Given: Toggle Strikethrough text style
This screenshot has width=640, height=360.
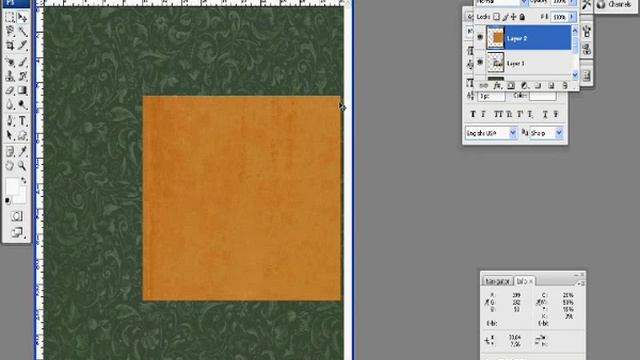Looking at the screenshot, I should pos(556,115).
